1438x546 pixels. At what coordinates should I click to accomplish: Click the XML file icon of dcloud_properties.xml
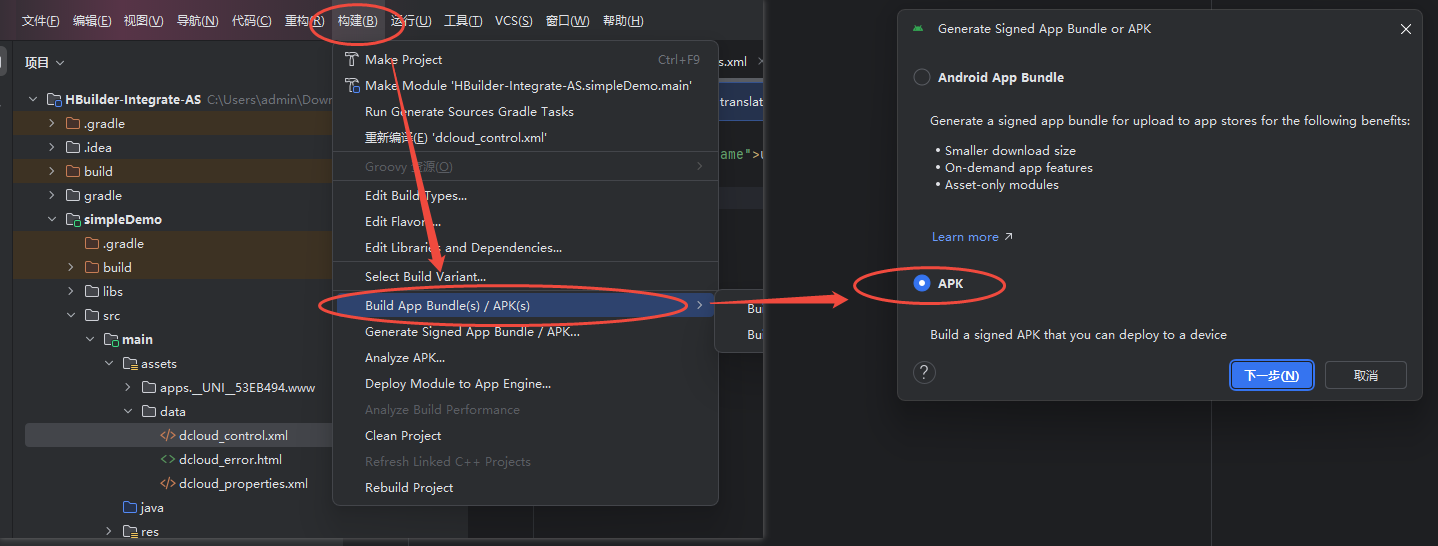pyautogui.click(x=168, y=483)
